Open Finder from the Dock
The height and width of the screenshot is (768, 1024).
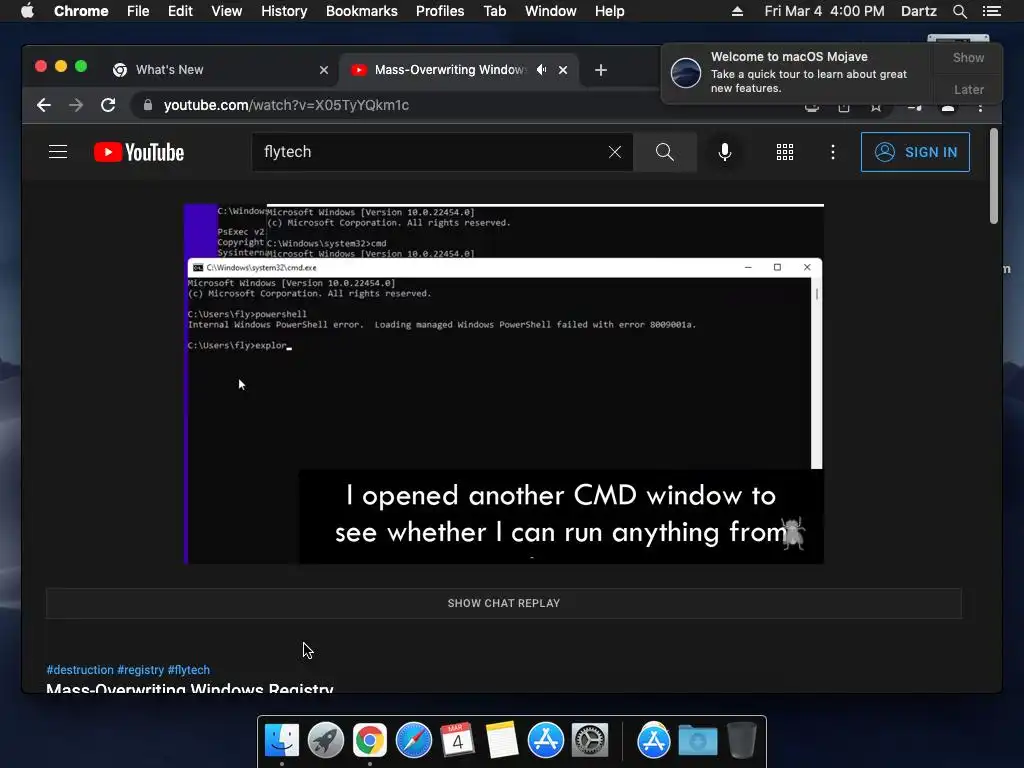(282, 740)
